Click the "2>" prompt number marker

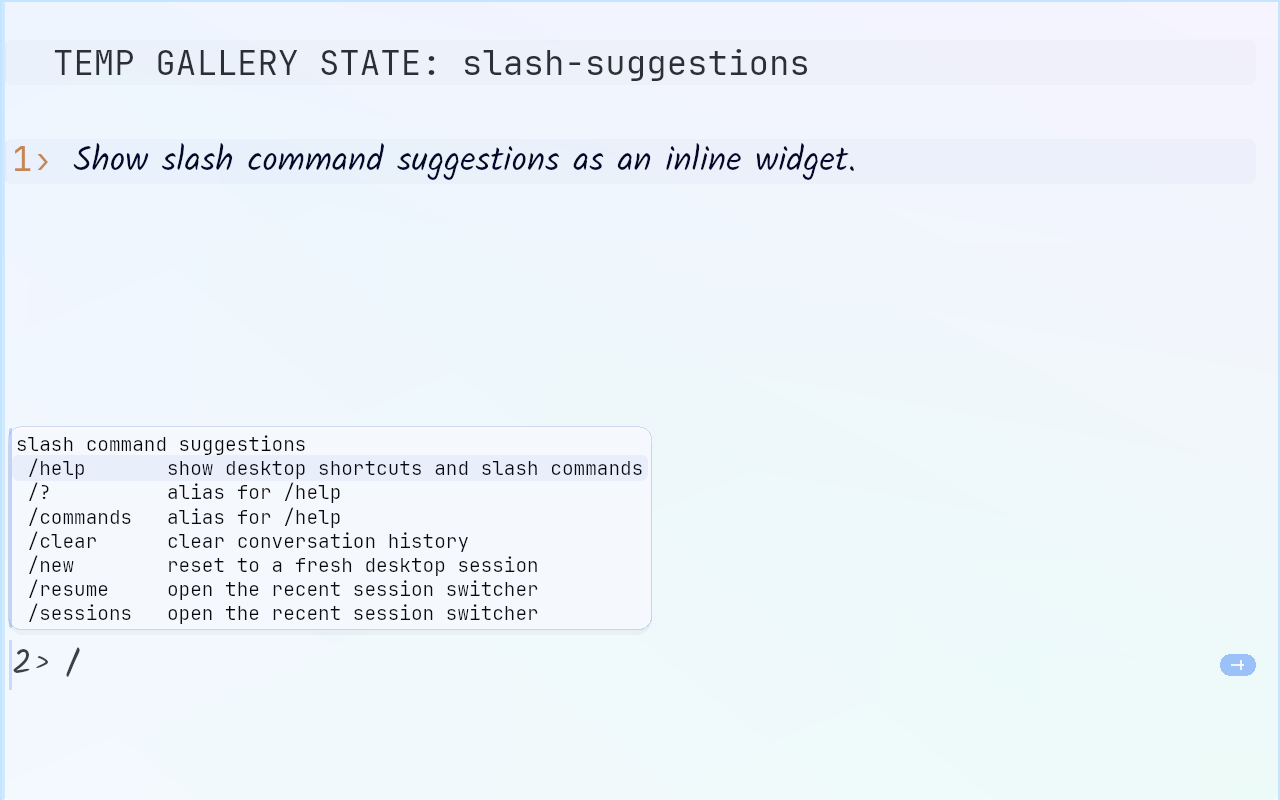tap(31, 662)
